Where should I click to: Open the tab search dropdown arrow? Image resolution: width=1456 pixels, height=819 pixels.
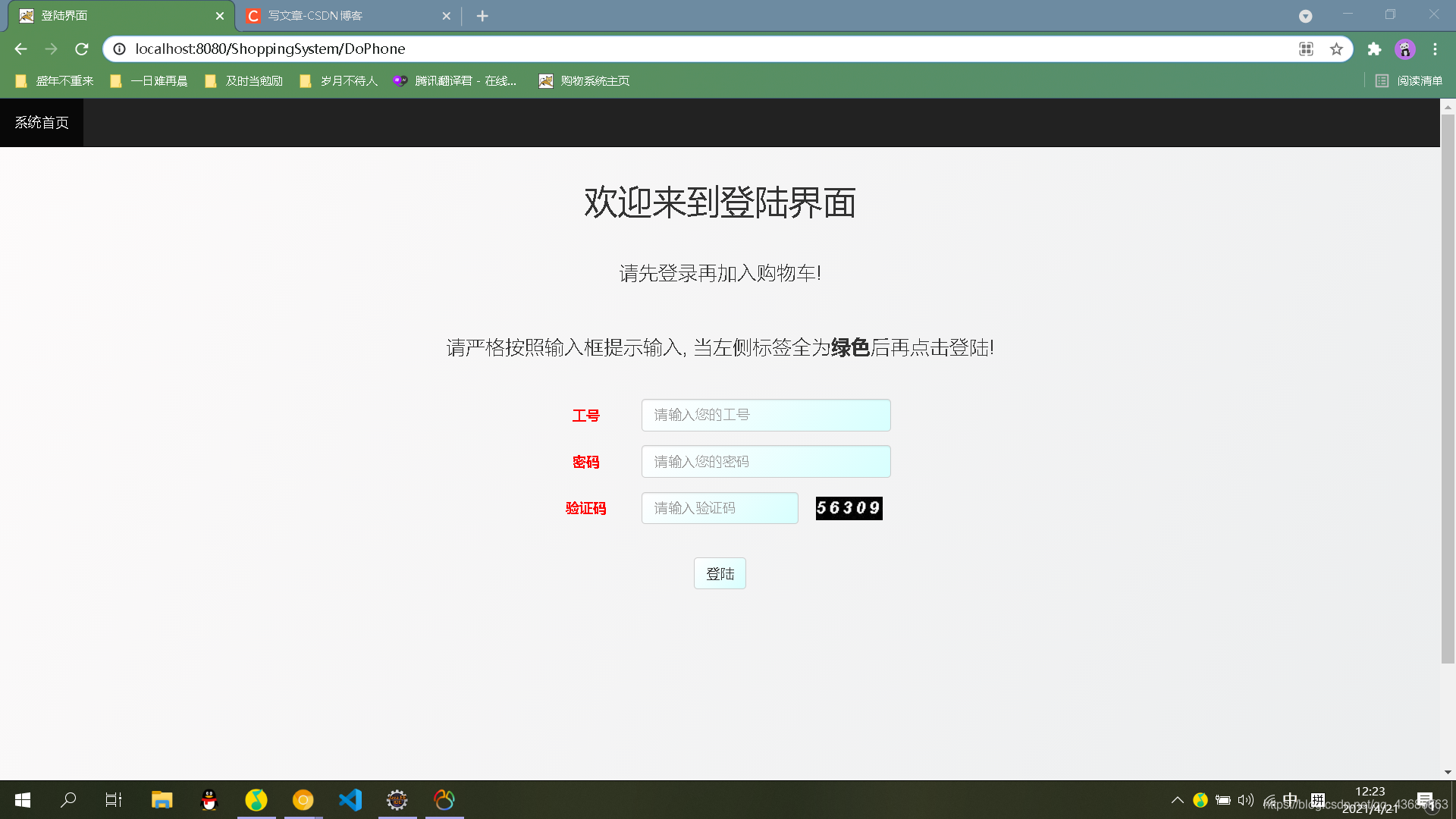coord(1305,16)
